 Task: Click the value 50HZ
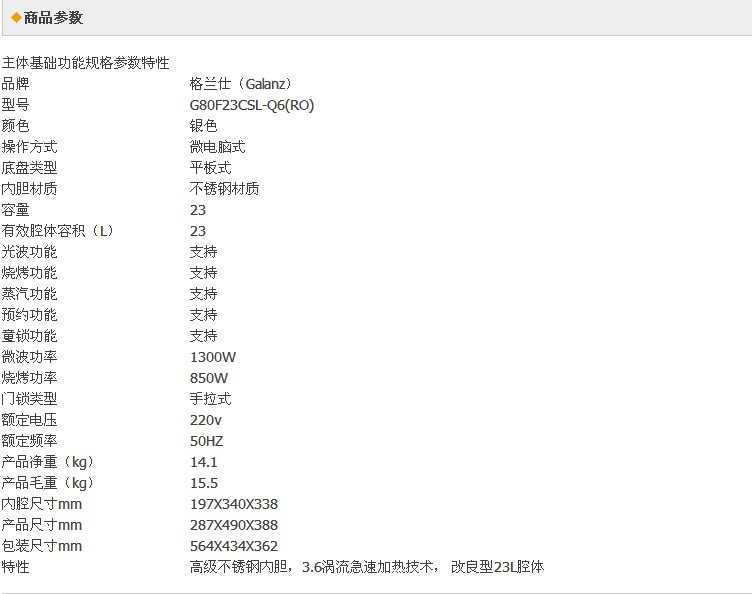(206, 442)
